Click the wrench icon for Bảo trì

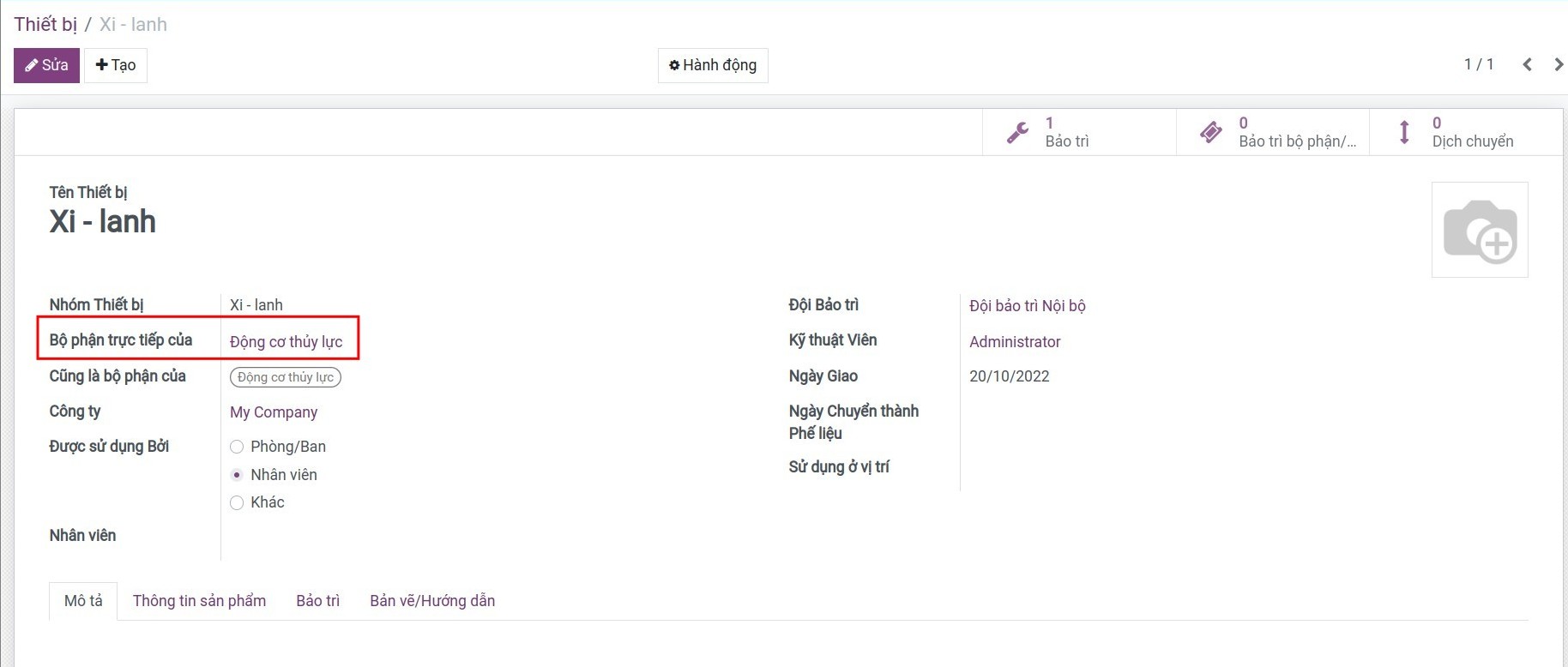1017,133
